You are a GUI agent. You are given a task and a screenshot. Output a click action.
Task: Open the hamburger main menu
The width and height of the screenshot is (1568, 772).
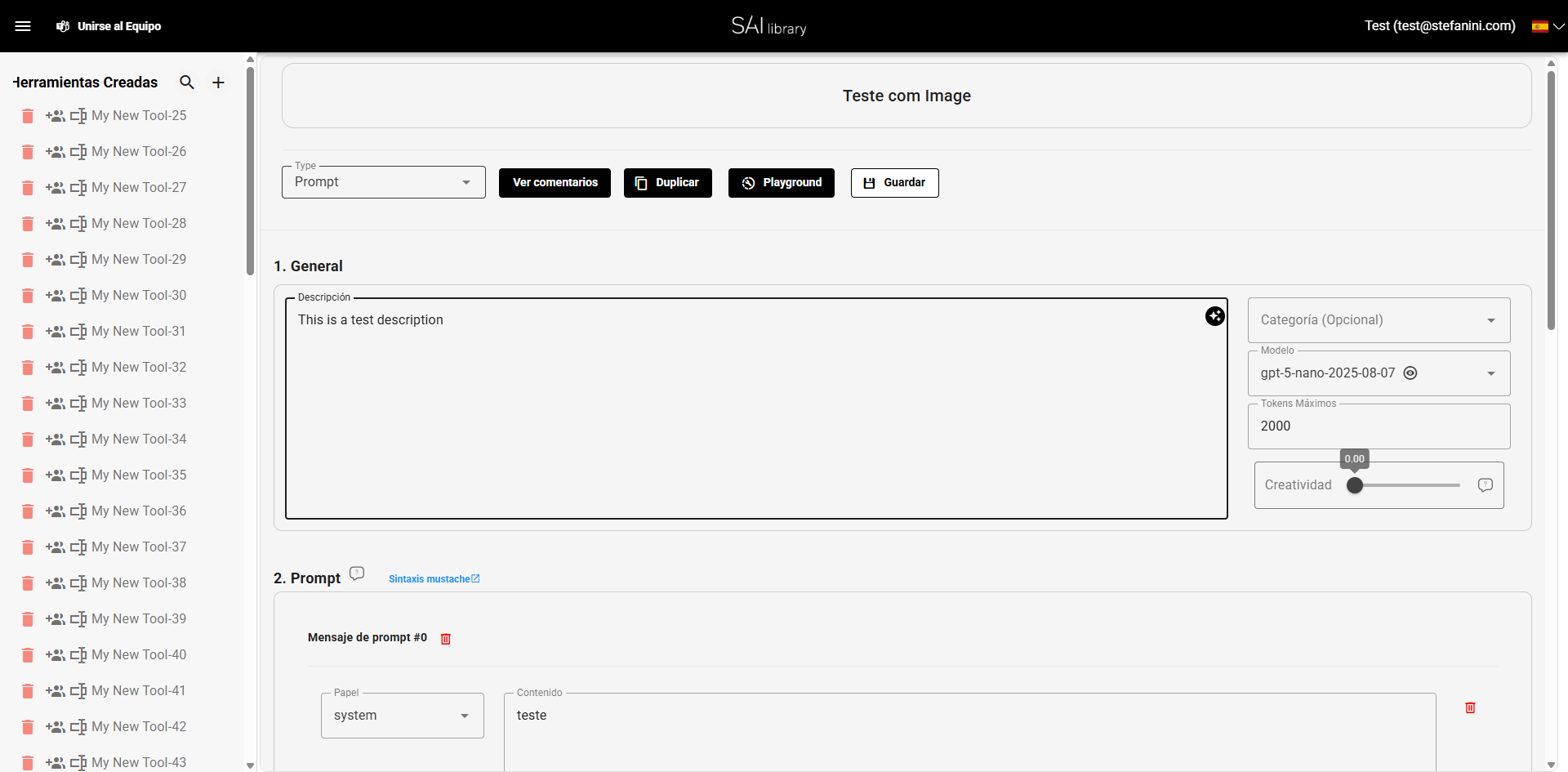pos(23,26)
